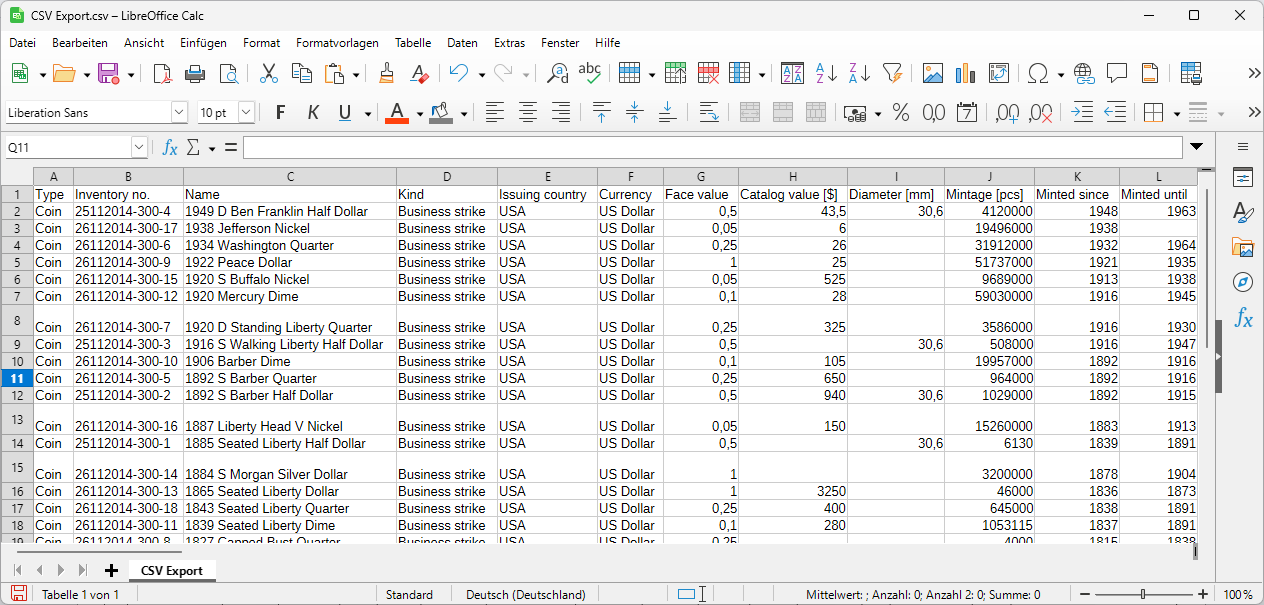Viewport: 1264px width, 605px height.
Task: Cut selection with the scissors icon
Action: [x=268, y=73]
